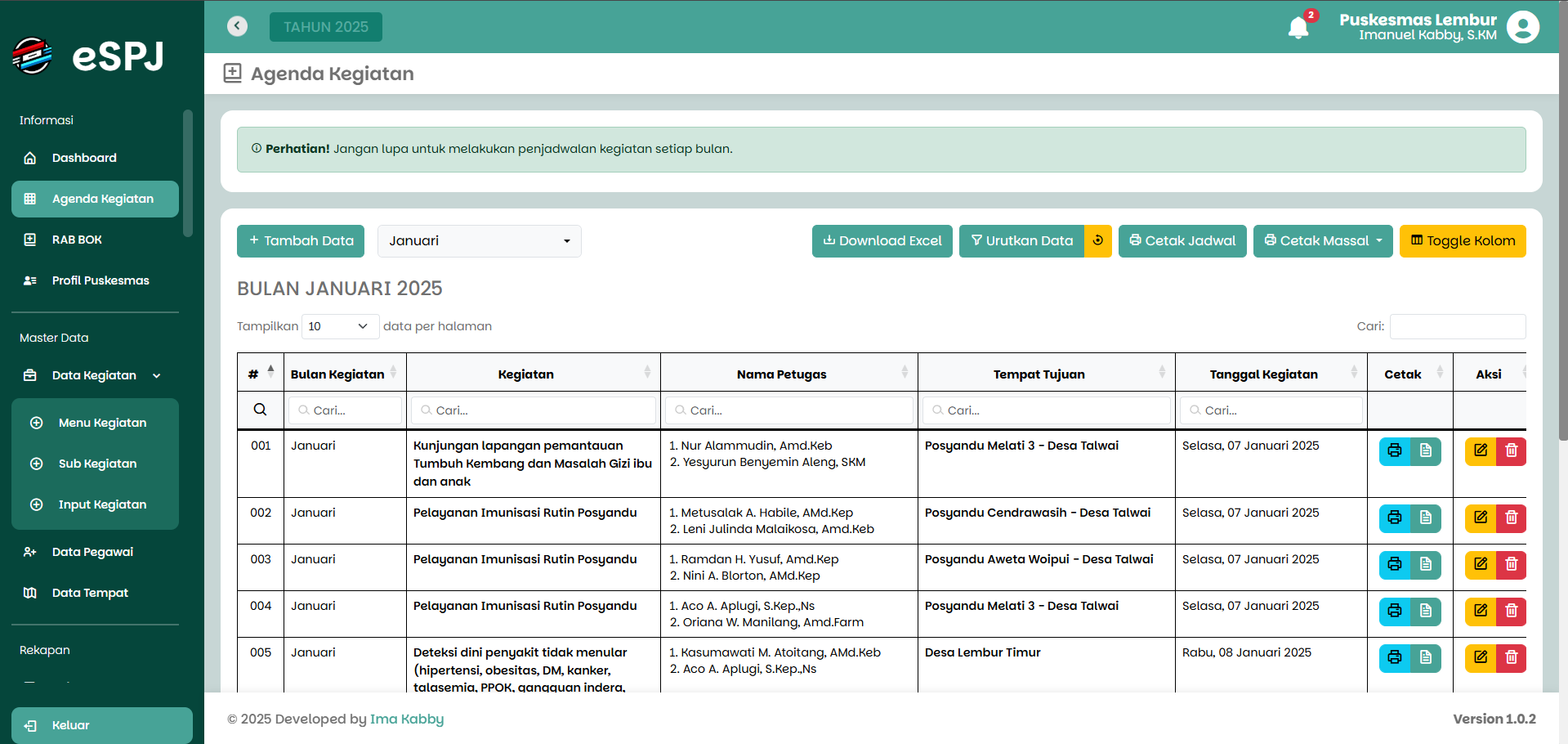The height and width of the screenshot is (744, 1568).
Task: Click the table search magnifier icon
Action: click(x=260, y=410)
